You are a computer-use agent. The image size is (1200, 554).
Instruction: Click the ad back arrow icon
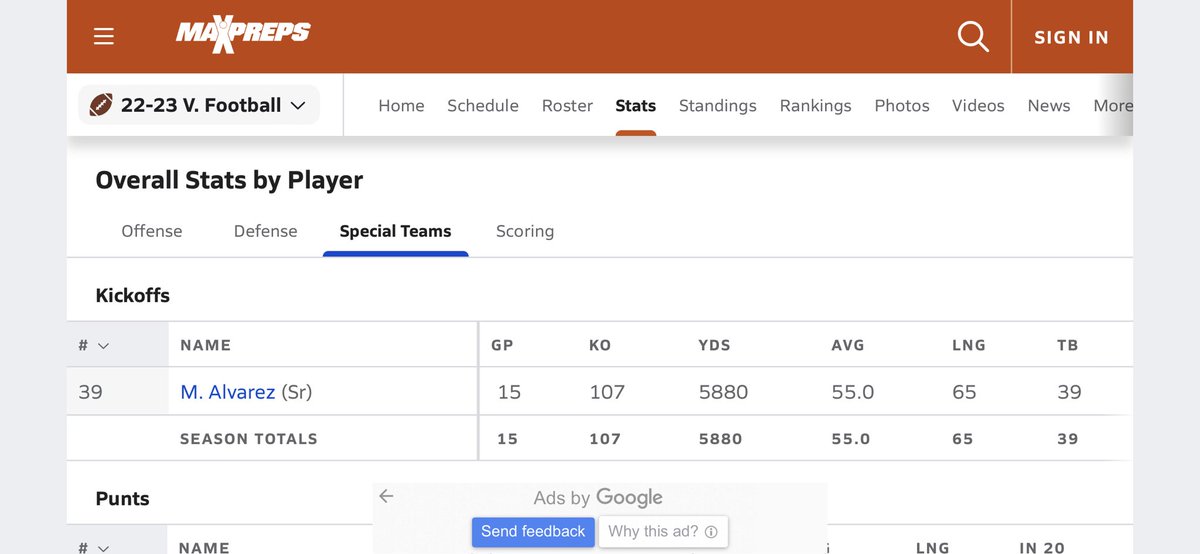387,496
